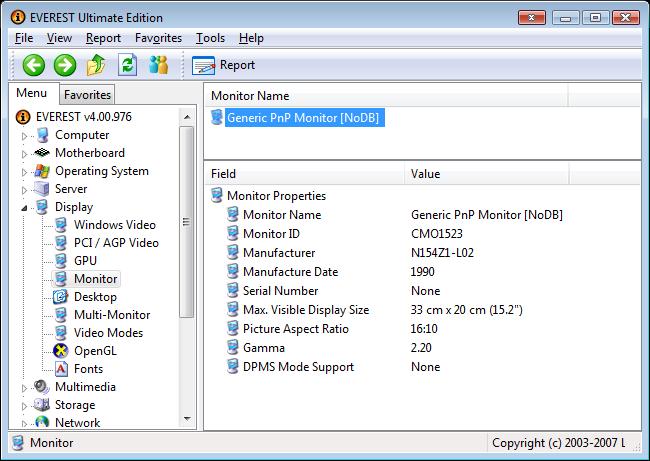This screenshot has width=650, height=461.
Task: Click the Desktop tree icon
Action: tap(61, 297)
